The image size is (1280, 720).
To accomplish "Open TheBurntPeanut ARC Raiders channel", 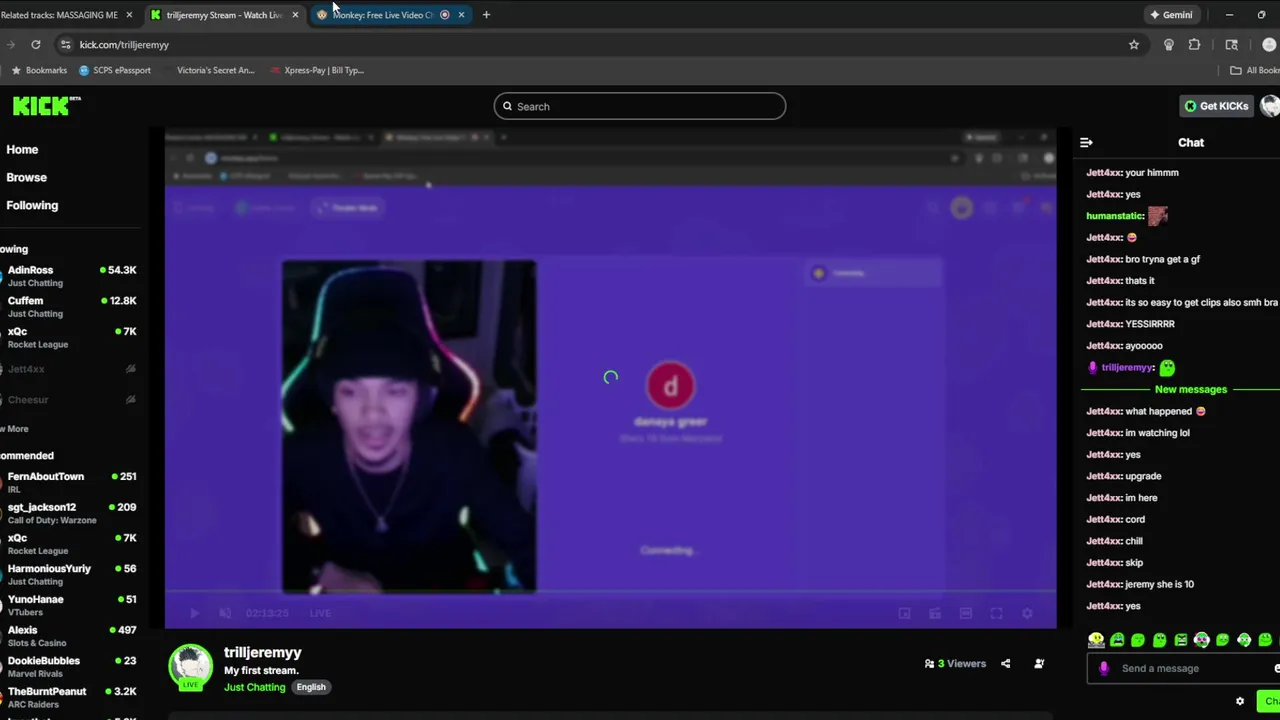I will click(70, 698).
